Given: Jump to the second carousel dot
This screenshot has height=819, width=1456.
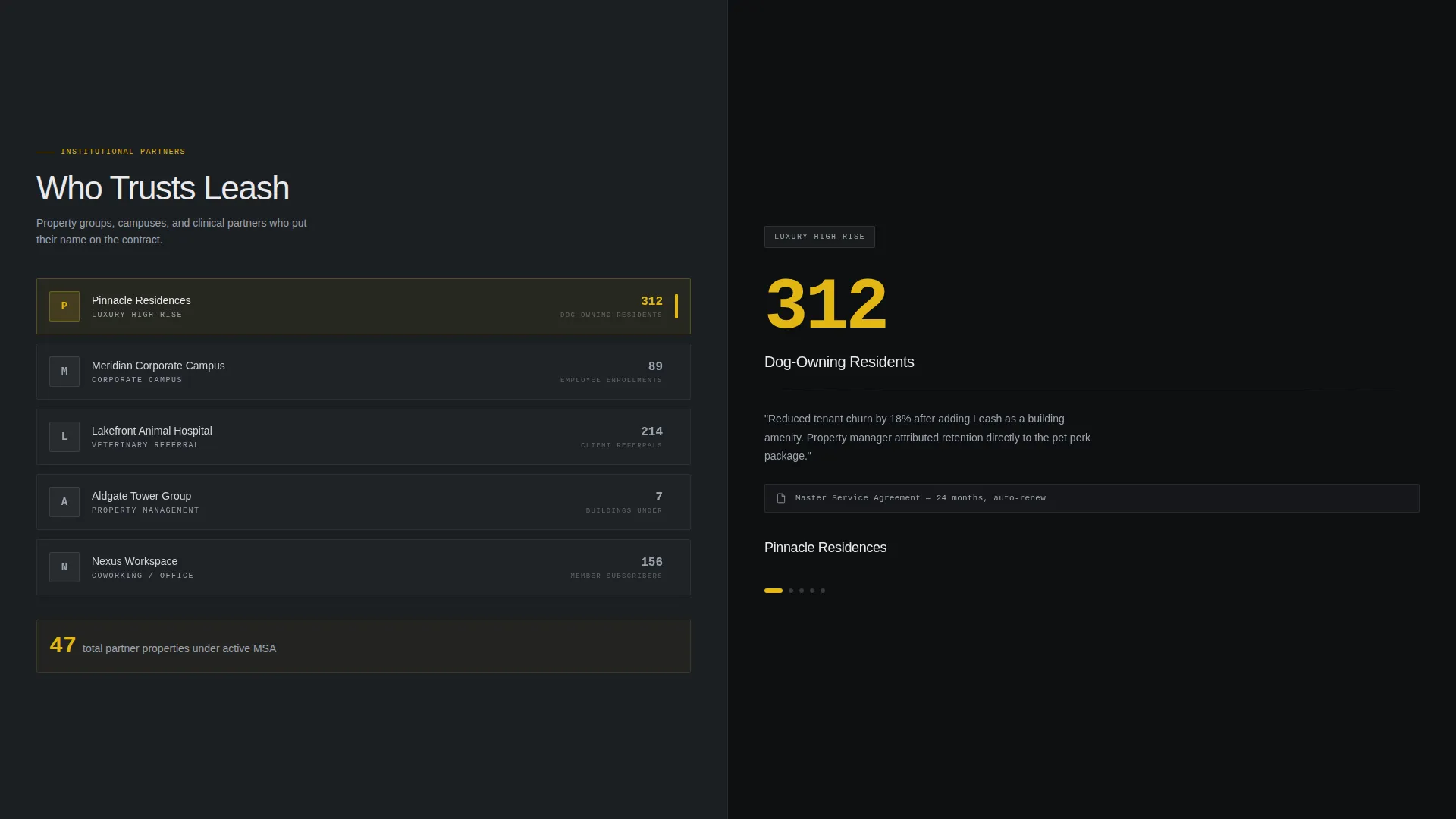Looking at the screenshot, I should (791, 591).
